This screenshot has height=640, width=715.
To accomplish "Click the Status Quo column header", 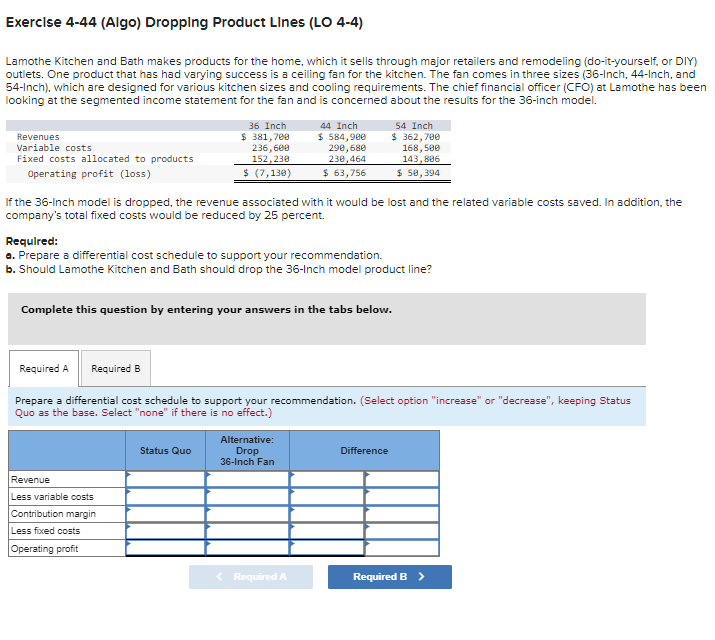I will [x=166, y=450].
